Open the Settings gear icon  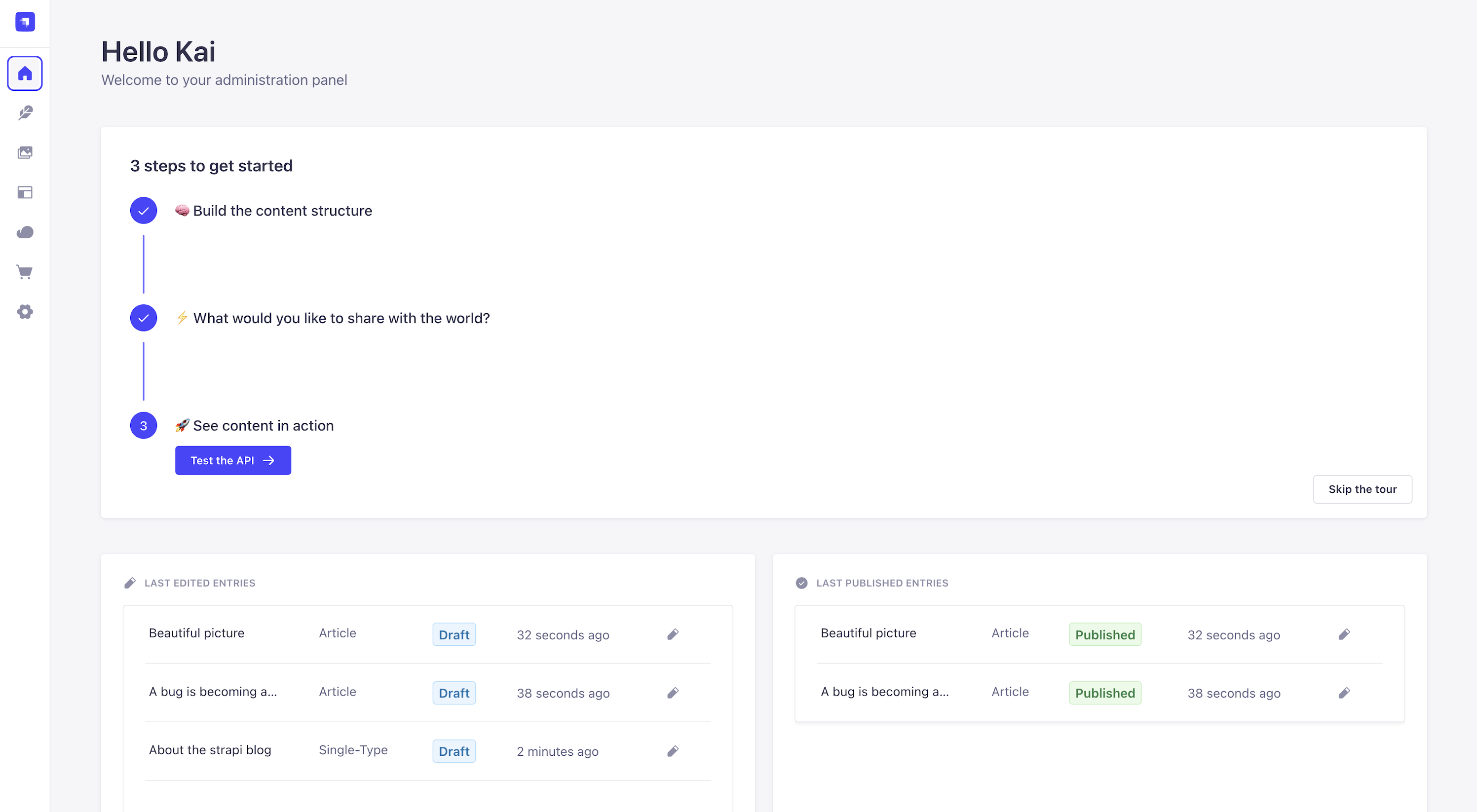click(x=25, y=312)
